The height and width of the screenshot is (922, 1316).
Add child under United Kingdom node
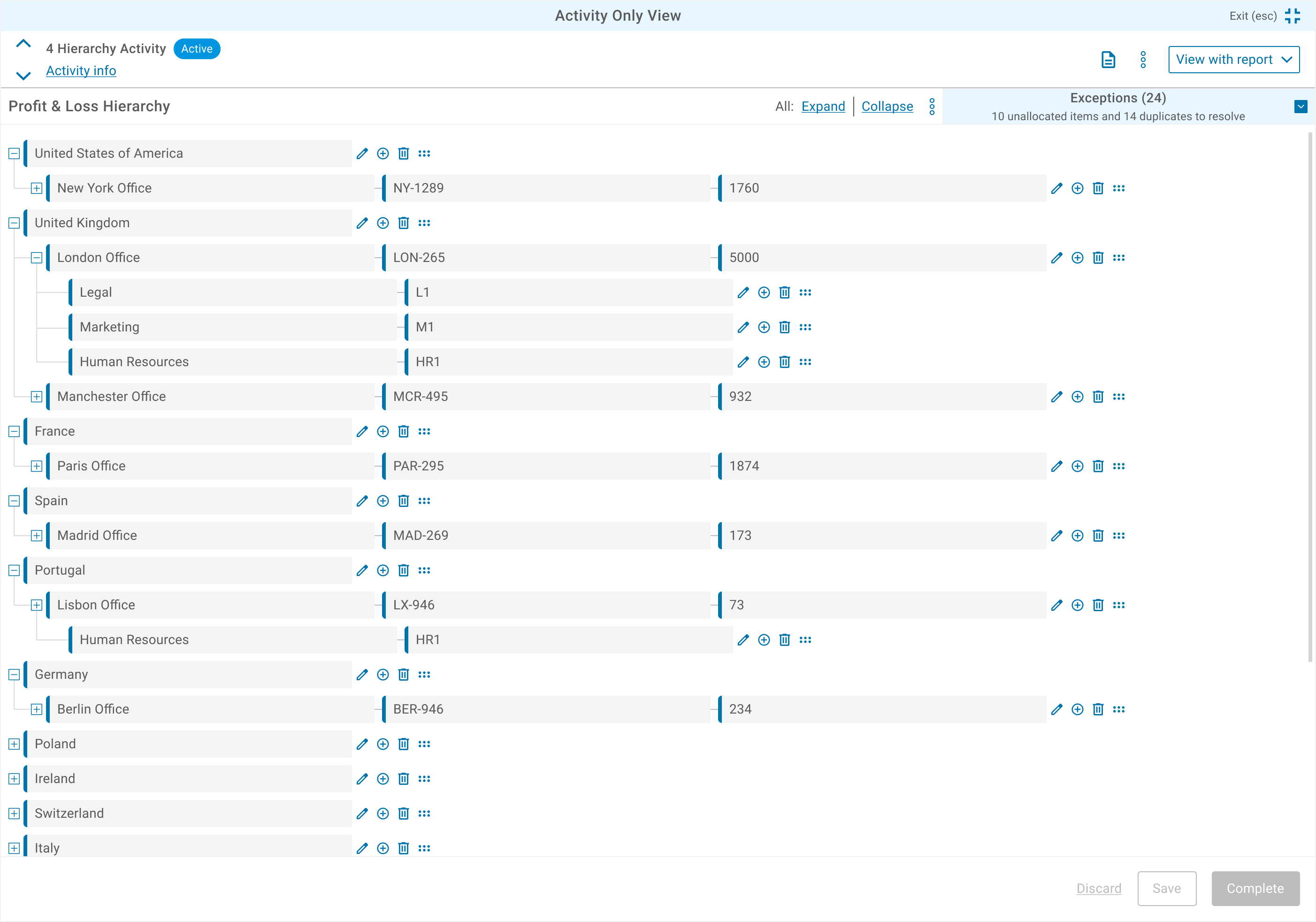(383, 223)
